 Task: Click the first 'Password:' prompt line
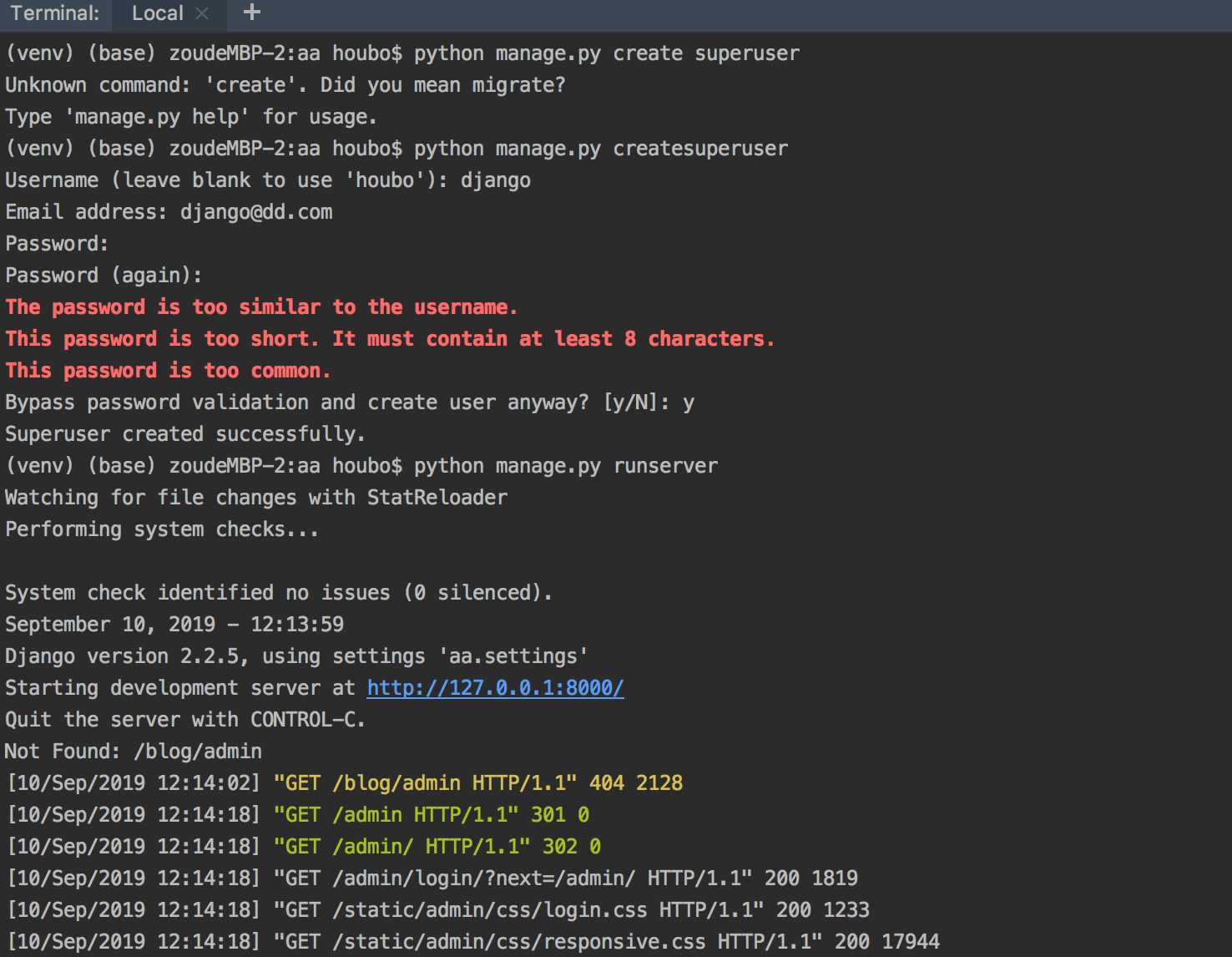(x=57, y=244)
